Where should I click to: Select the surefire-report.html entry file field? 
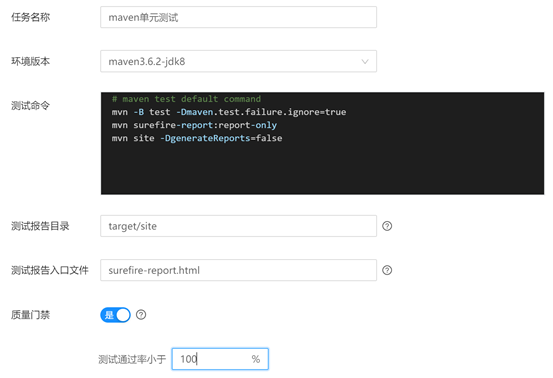[x=238, y=270]
